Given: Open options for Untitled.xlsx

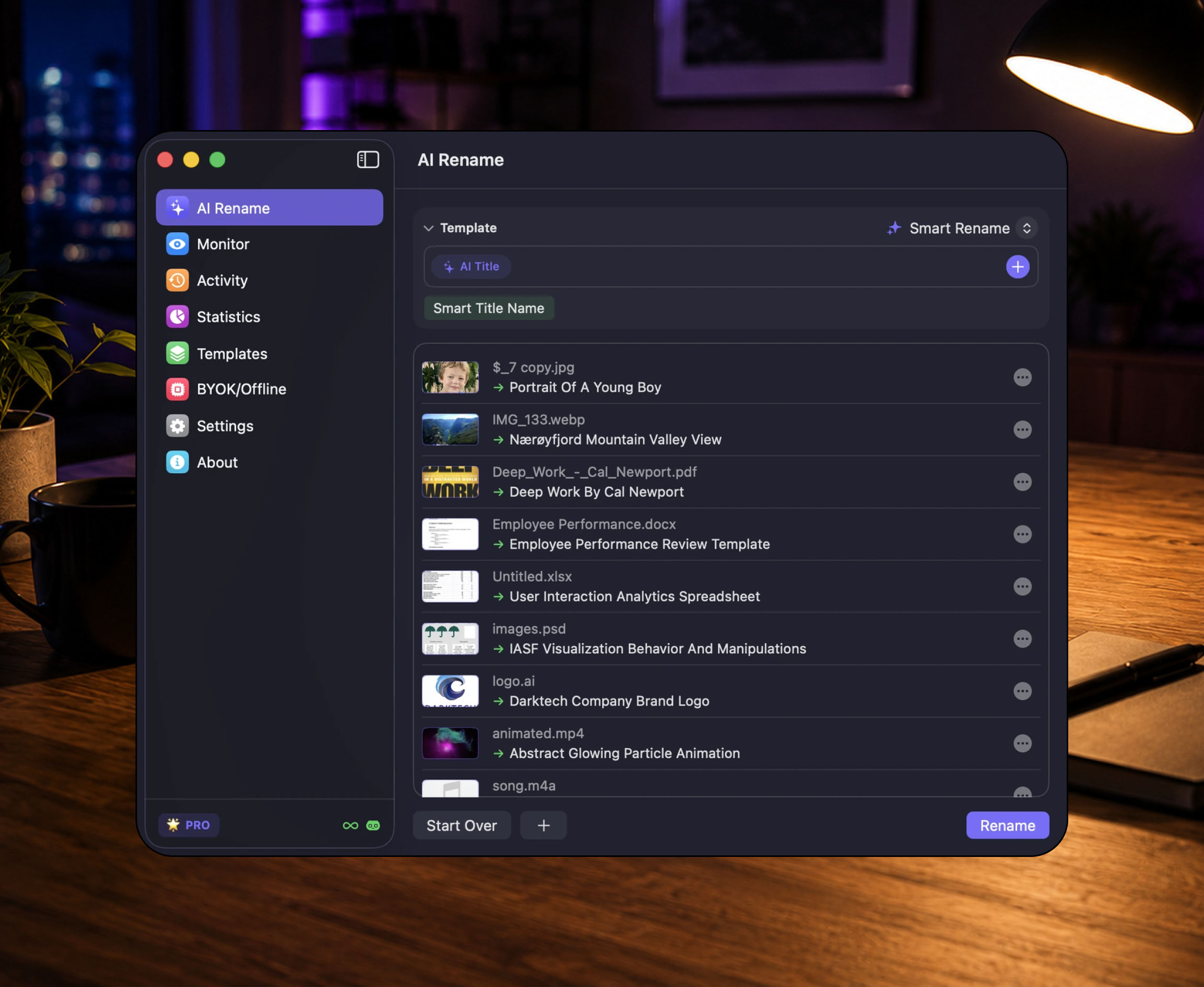Looking at the screenshot, I should (x=1022, y=587).
